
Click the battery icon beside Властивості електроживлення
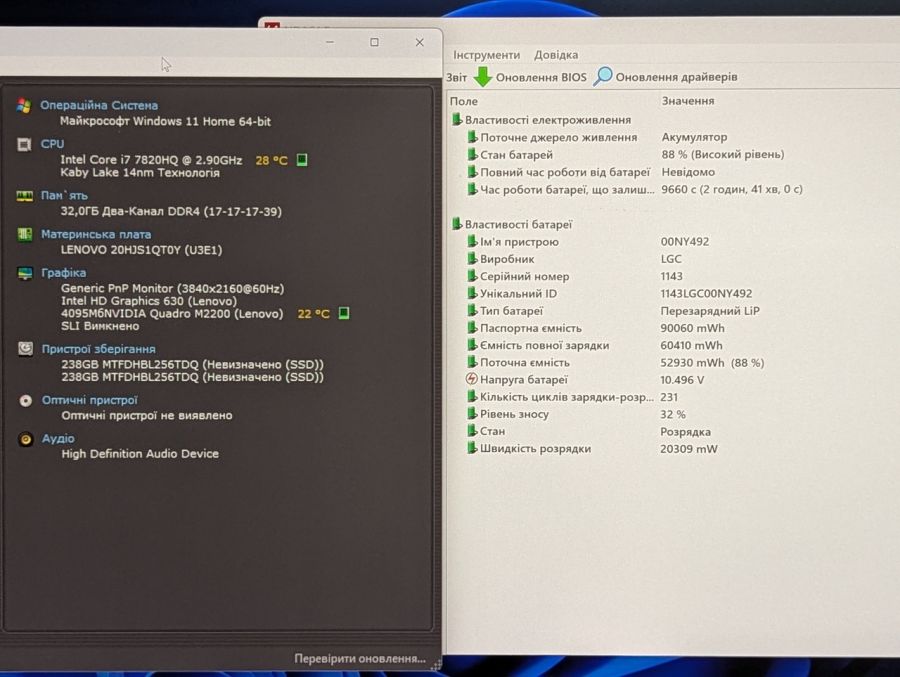pyautogui.click(x=457, y=119)
